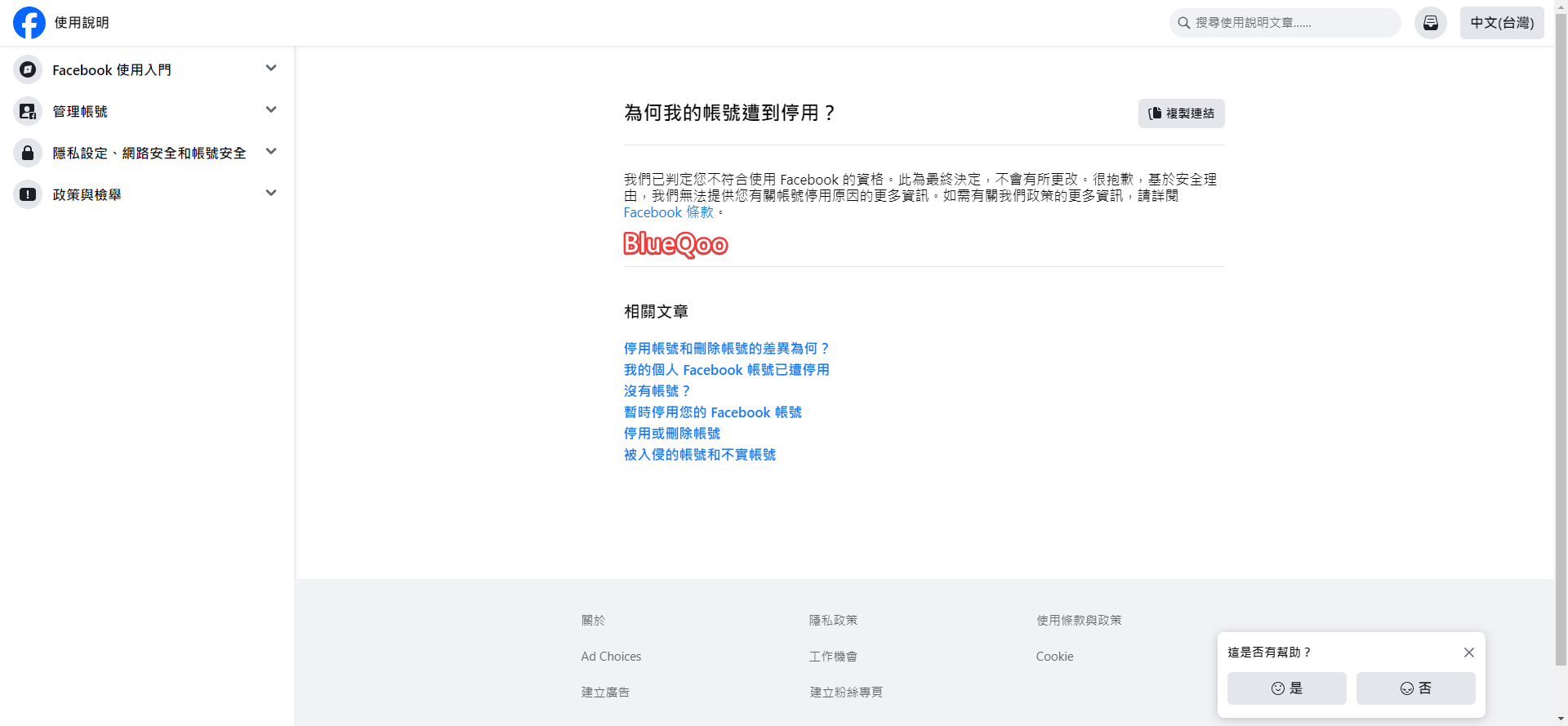
Task: Answer 否 to the helpful prompt
Action: pos(1415,688)
